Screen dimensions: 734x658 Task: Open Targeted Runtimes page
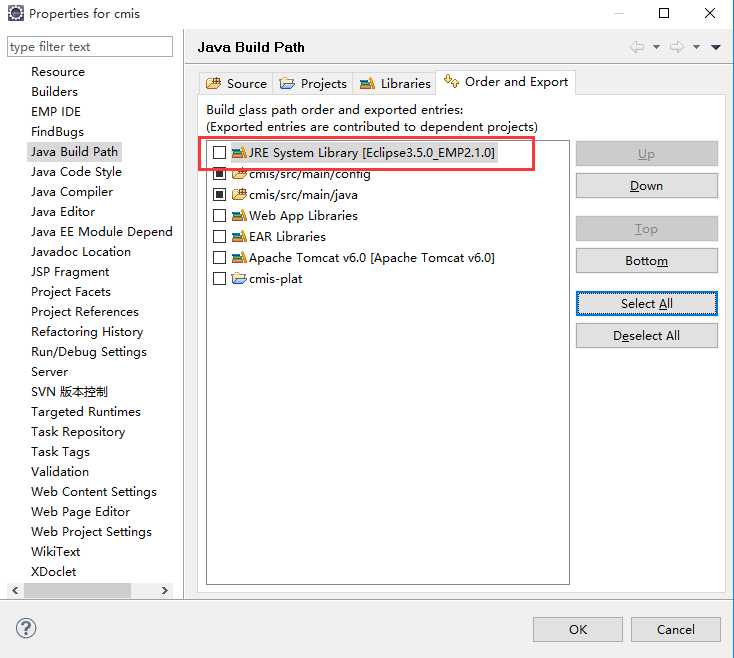coord(86,412)
